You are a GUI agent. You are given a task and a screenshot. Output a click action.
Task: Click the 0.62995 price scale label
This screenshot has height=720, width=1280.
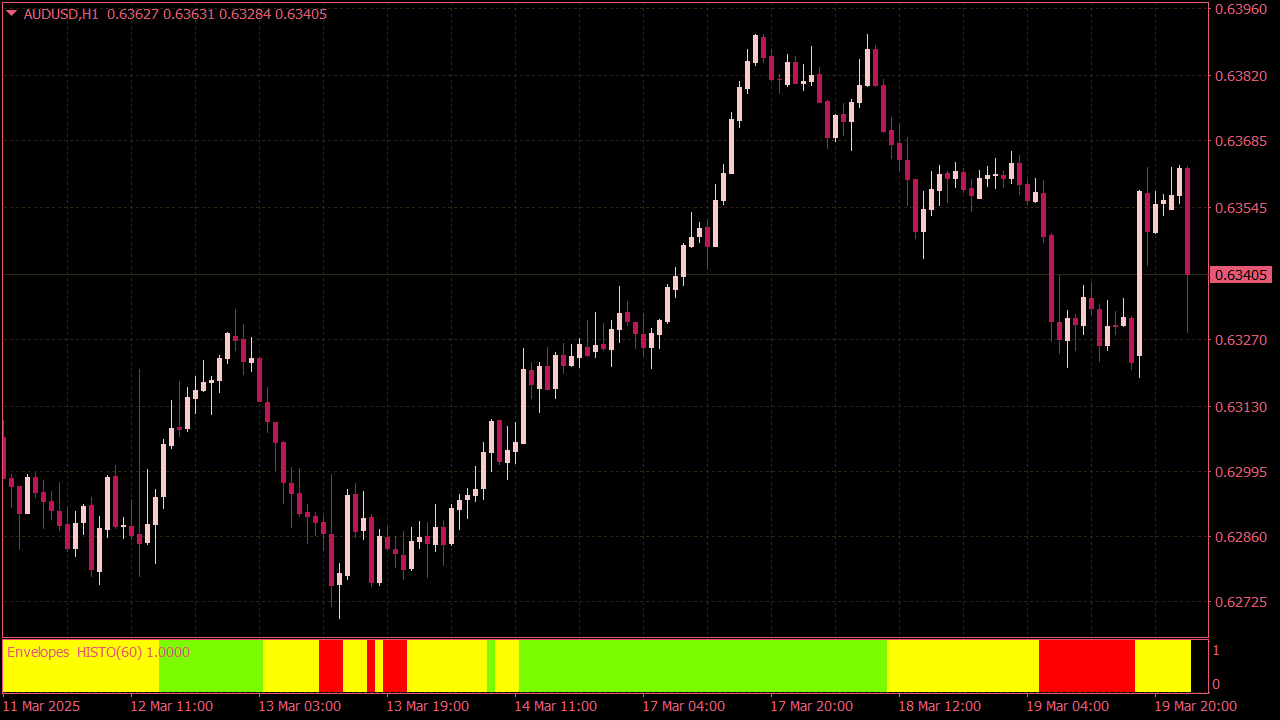coord(1241,472)
